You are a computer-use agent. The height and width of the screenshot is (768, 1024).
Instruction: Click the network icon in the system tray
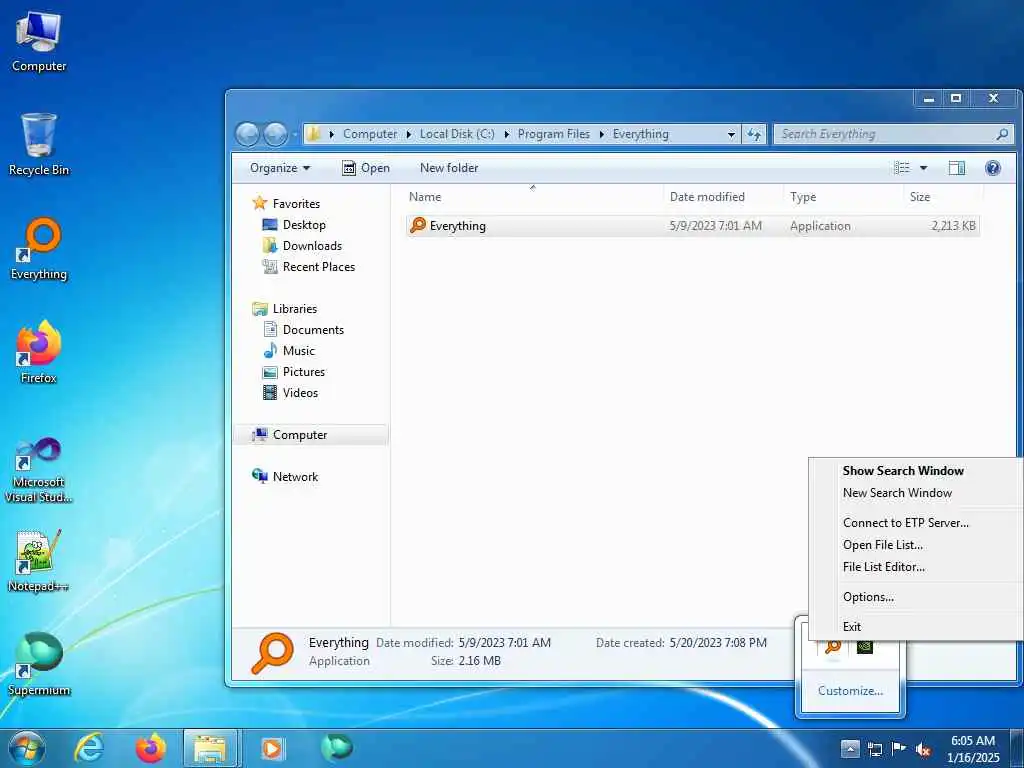[874, 749]
